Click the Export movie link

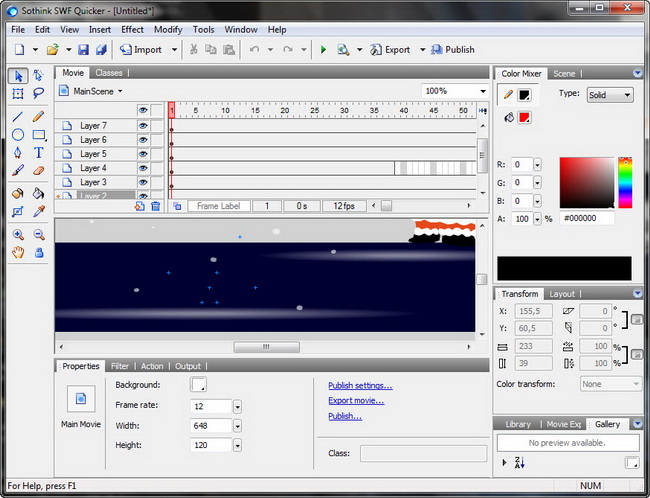point(356,401)
